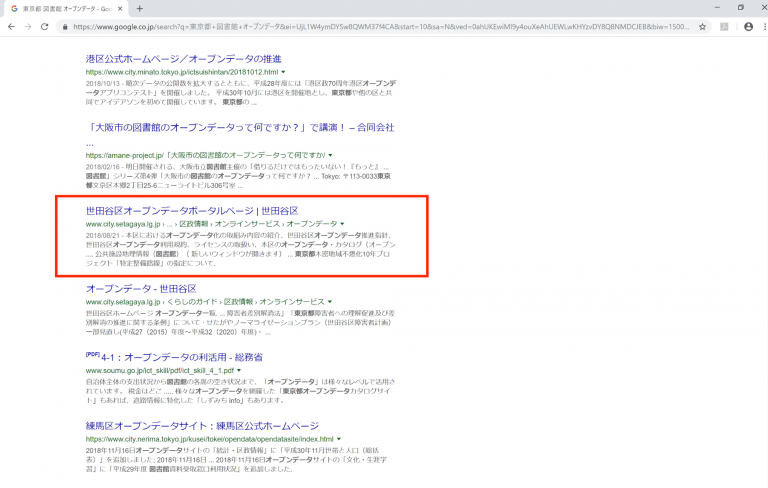Viewport: 768px width, 488px height.
Task: Go forward with the browser forward arrow
Action: pyautogui.click(x=28, y=27)
